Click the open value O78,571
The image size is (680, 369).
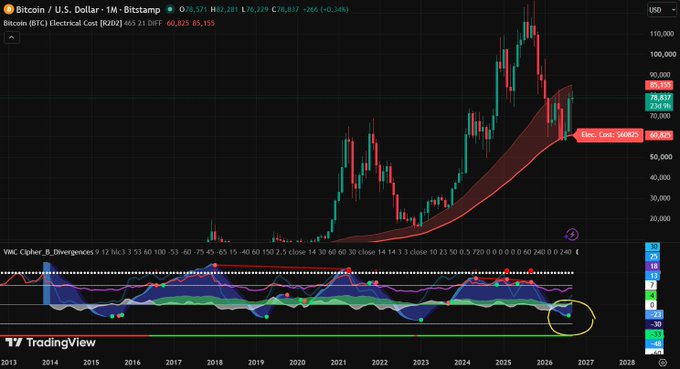194,9
